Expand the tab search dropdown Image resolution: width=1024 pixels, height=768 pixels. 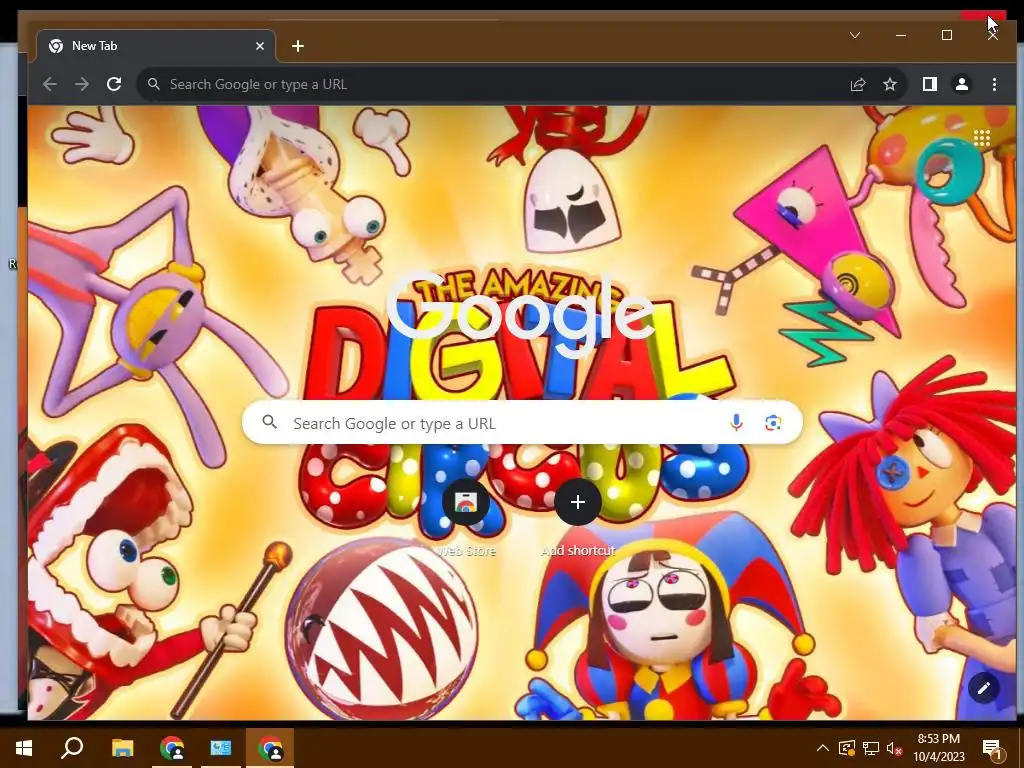pos(855,35)
